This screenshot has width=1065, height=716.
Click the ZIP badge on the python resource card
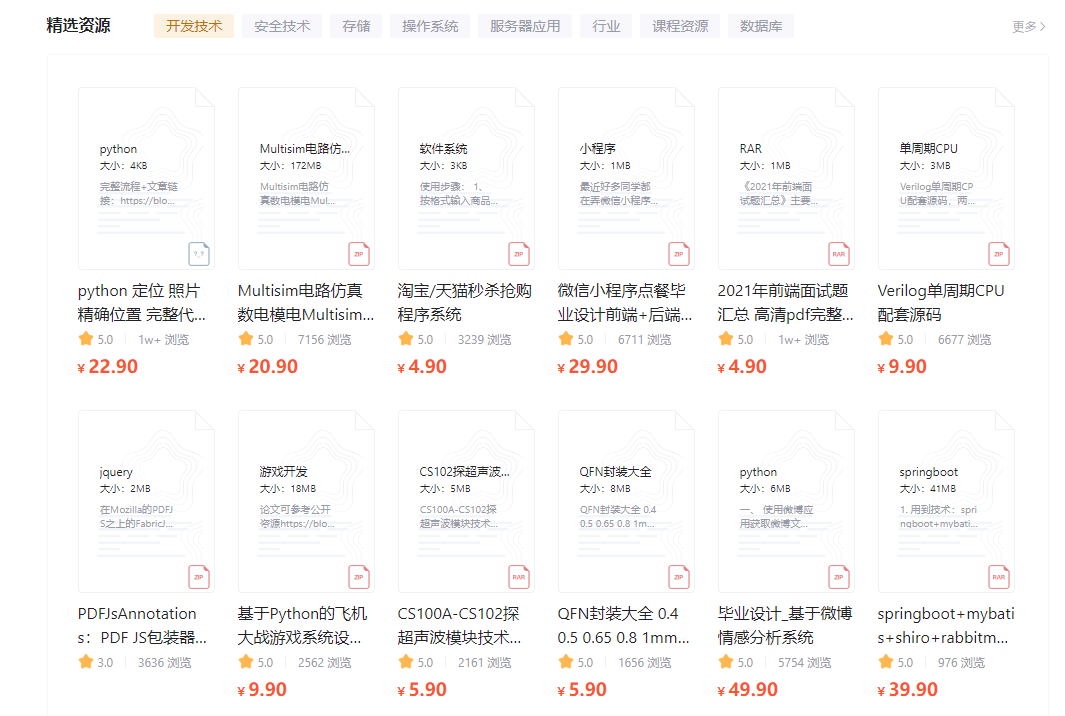[199, 254]
